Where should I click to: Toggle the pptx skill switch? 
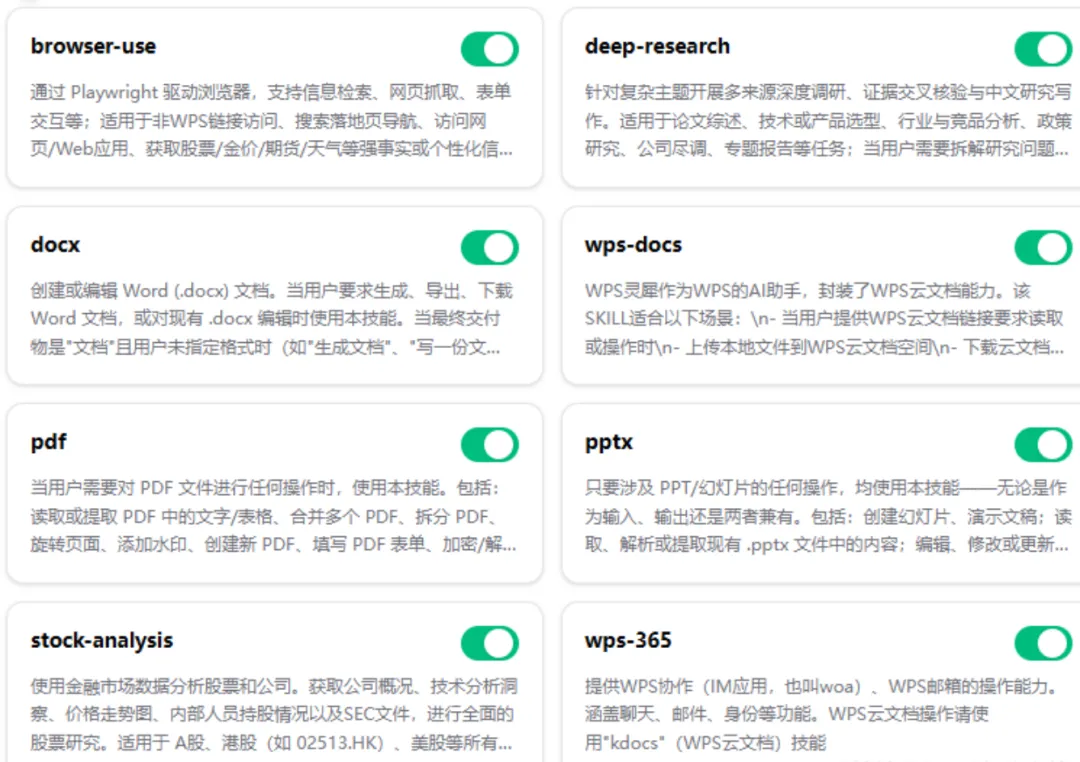(1043, 444)
